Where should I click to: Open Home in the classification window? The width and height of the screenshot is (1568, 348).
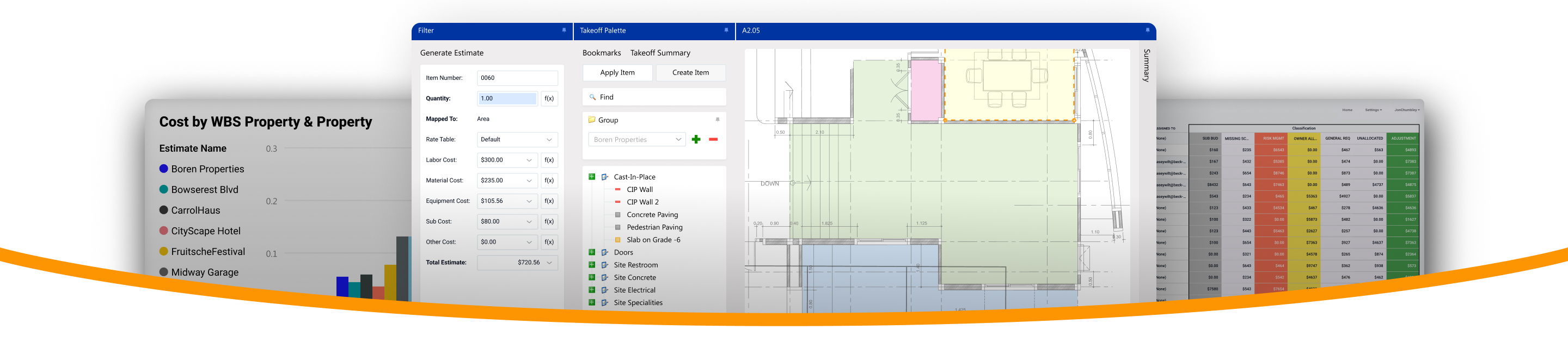[x=1347, y=110]
